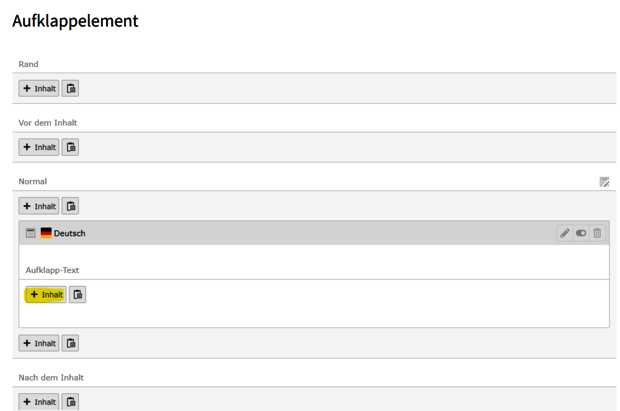
Task: Open Normal column edit icon at right
Action: coord(604,182)
